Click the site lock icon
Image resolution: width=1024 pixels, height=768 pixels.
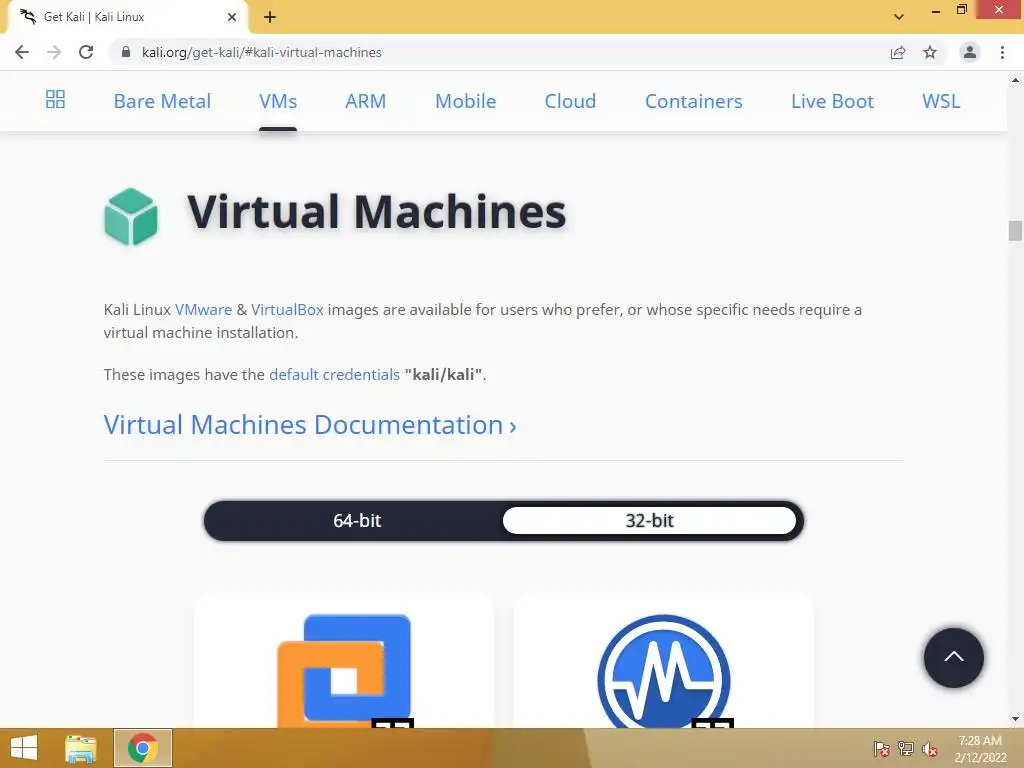[x=126, y=52]
